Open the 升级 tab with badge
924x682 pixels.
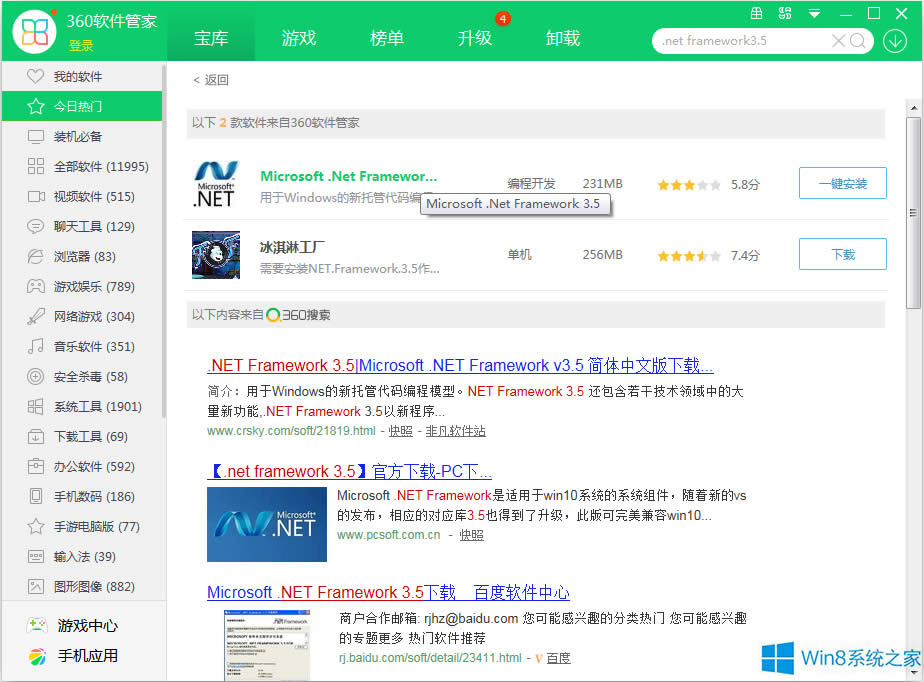pyautogui.click(x=475, y=39)
